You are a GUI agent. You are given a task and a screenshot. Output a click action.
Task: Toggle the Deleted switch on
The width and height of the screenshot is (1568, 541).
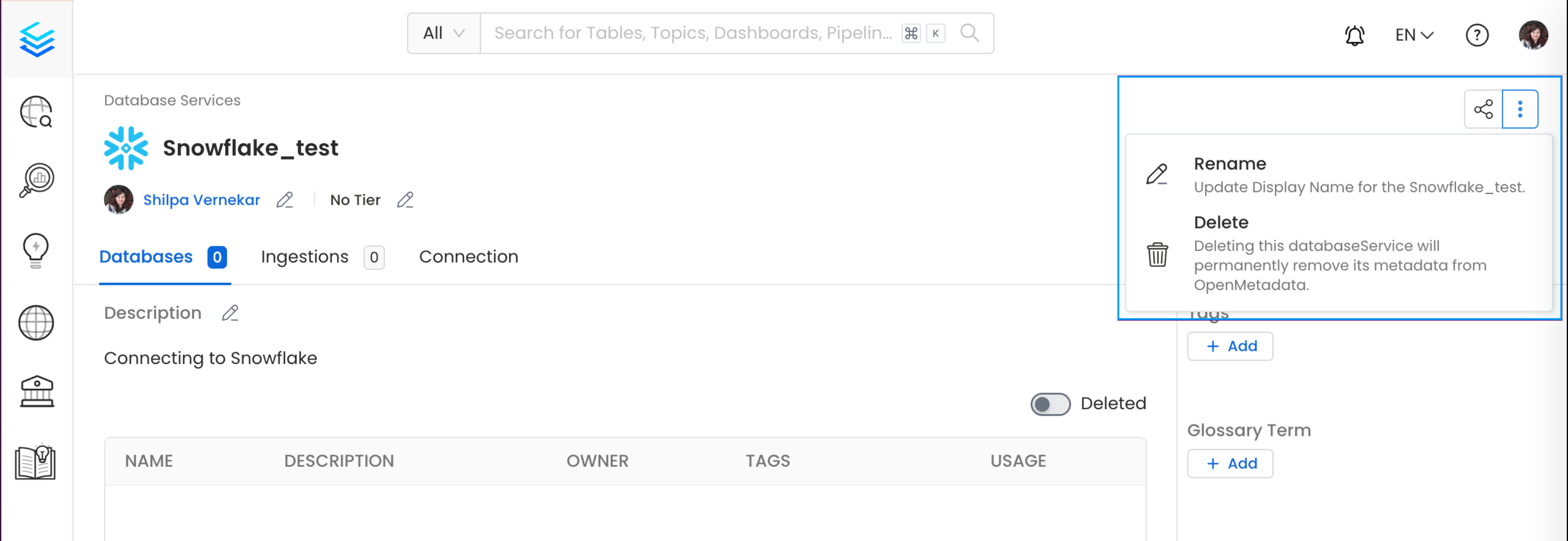coord(1050,404)
